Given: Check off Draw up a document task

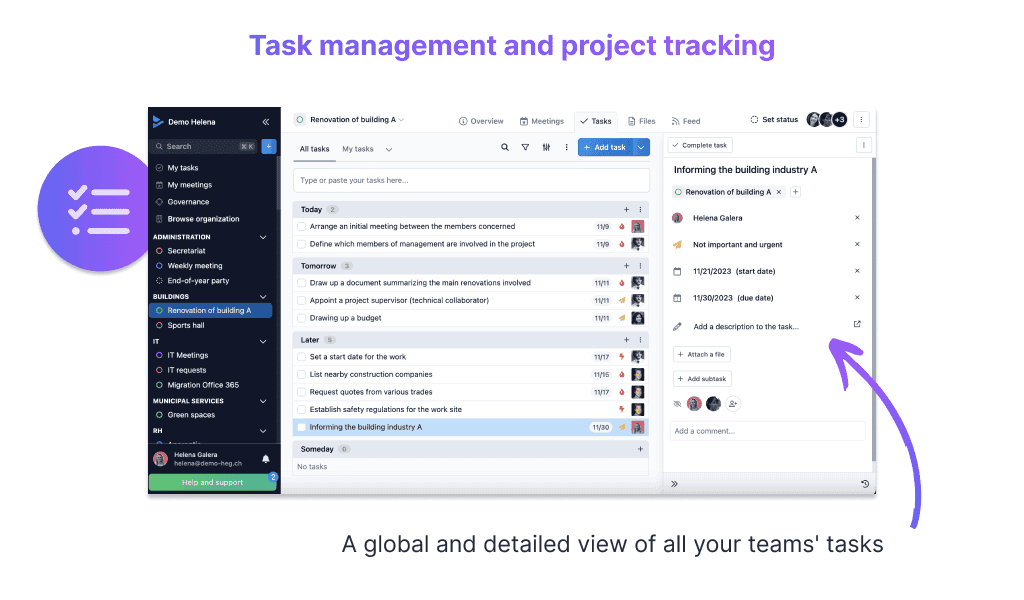Looking at the screenshot, I should [x=302, y=283].
